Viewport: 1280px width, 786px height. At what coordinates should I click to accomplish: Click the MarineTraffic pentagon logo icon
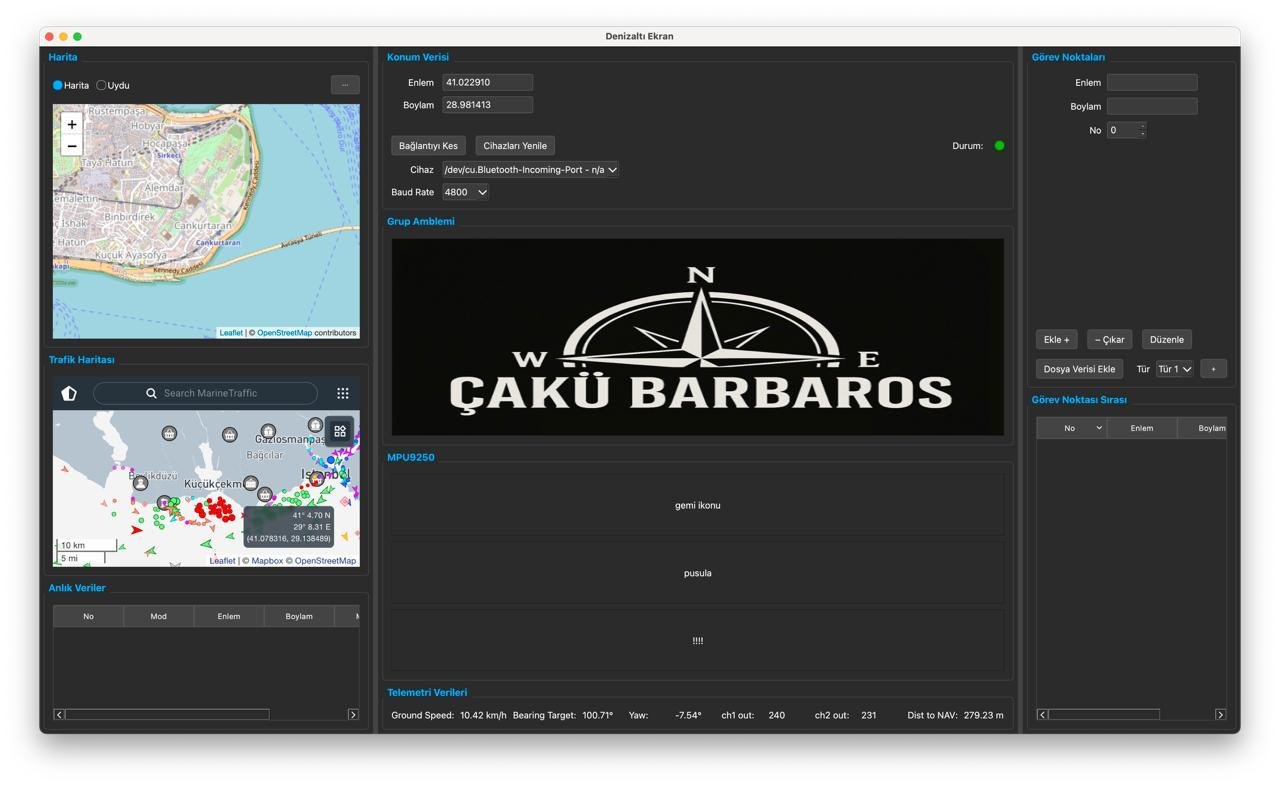69,393
